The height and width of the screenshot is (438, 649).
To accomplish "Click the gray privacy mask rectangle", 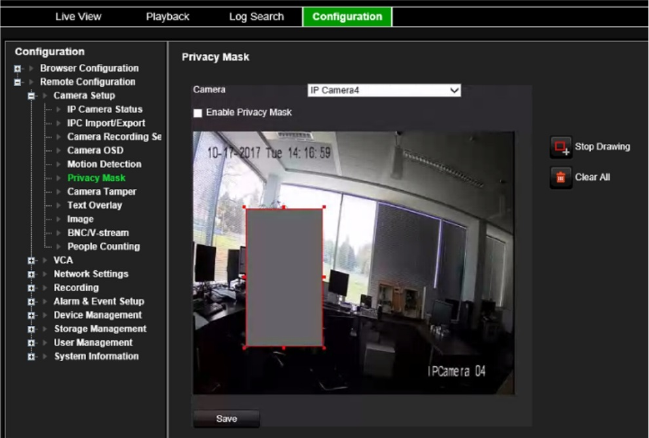I will tap(284, 277).
